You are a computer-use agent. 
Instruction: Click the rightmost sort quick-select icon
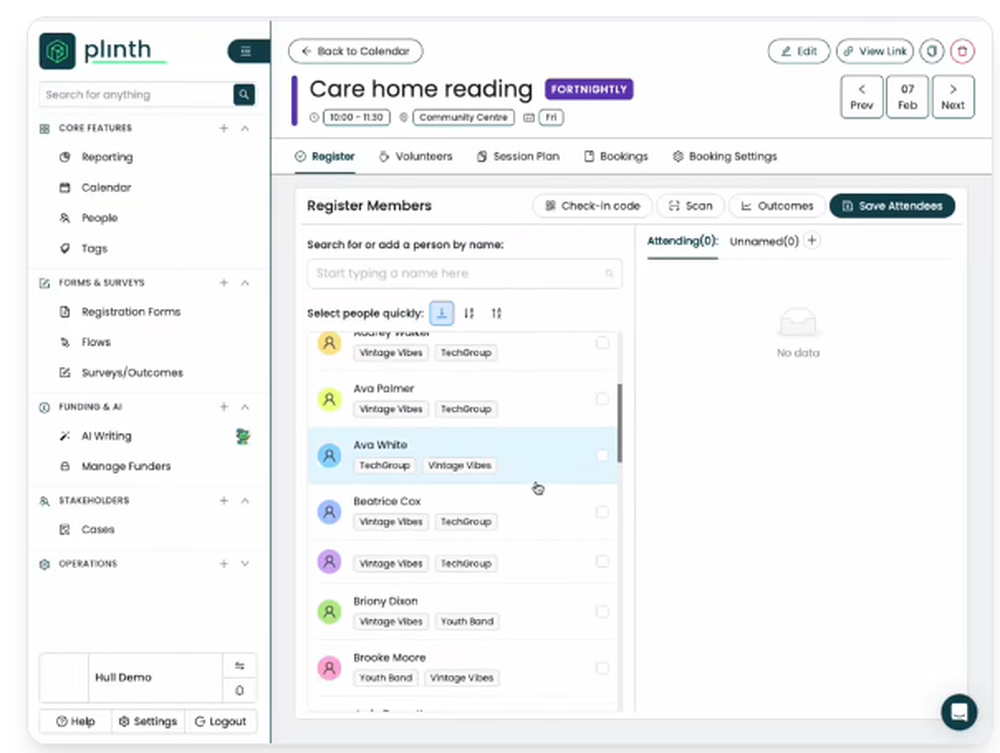[496, 313]
